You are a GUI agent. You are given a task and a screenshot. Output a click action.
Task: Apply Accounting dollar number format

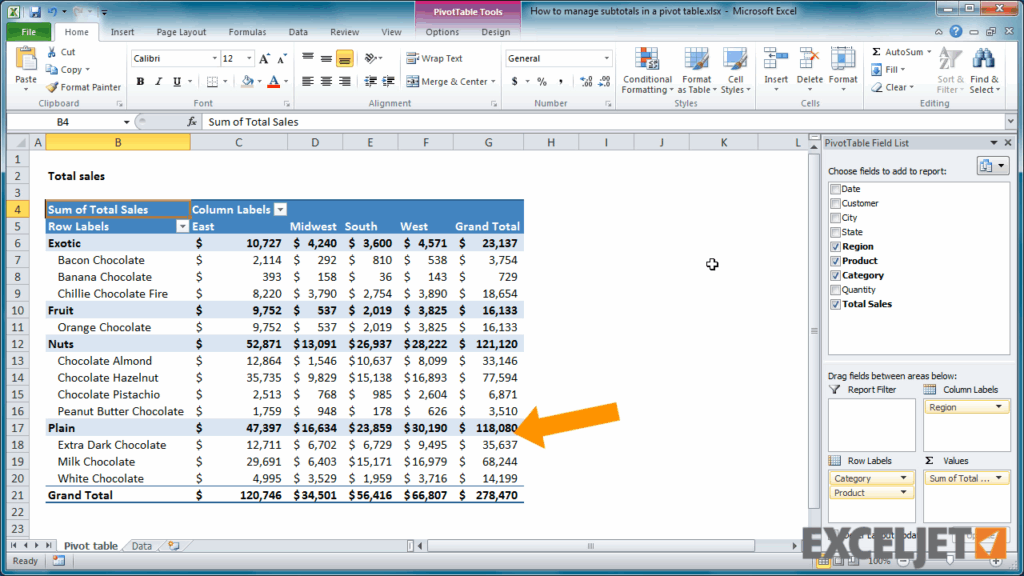515,82
